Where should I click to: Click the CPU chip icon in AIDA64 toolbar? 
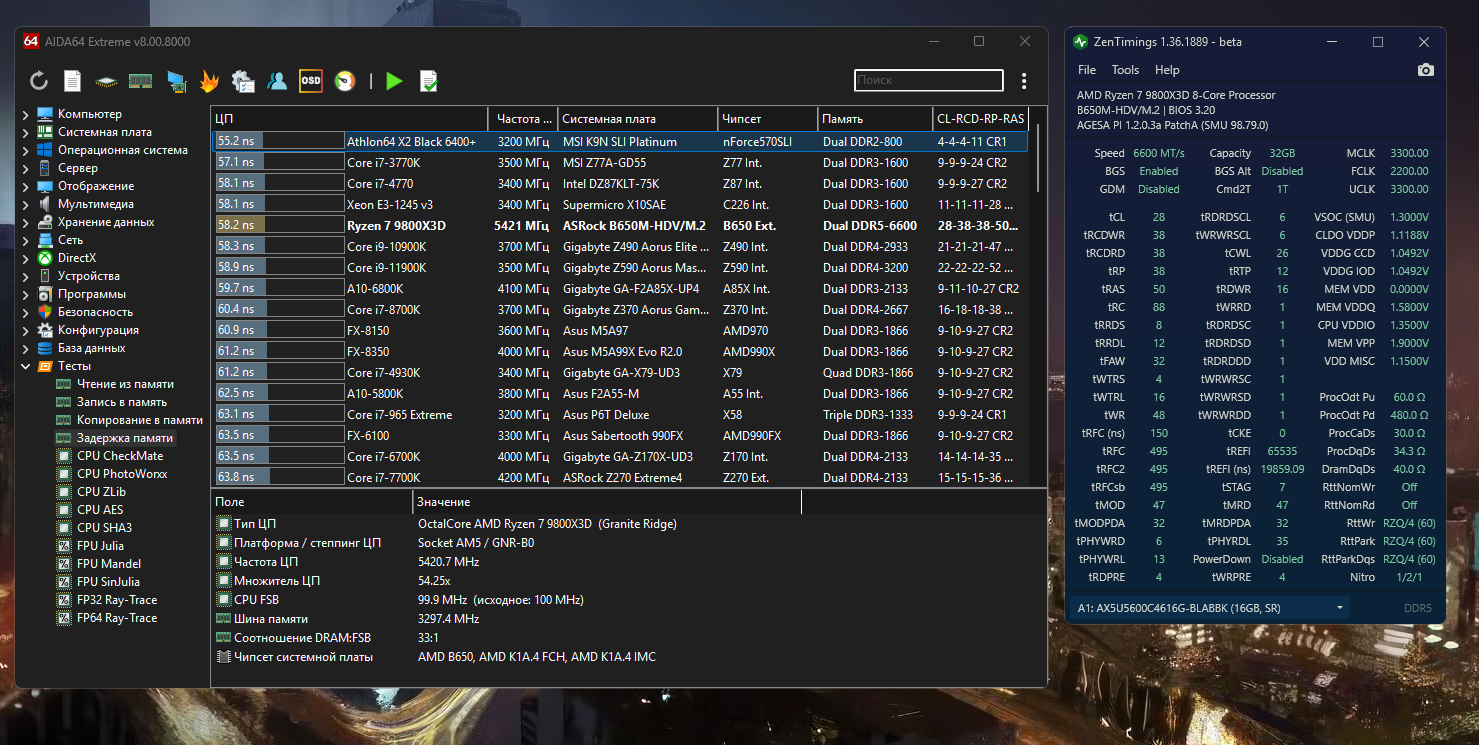coord(106,81)
